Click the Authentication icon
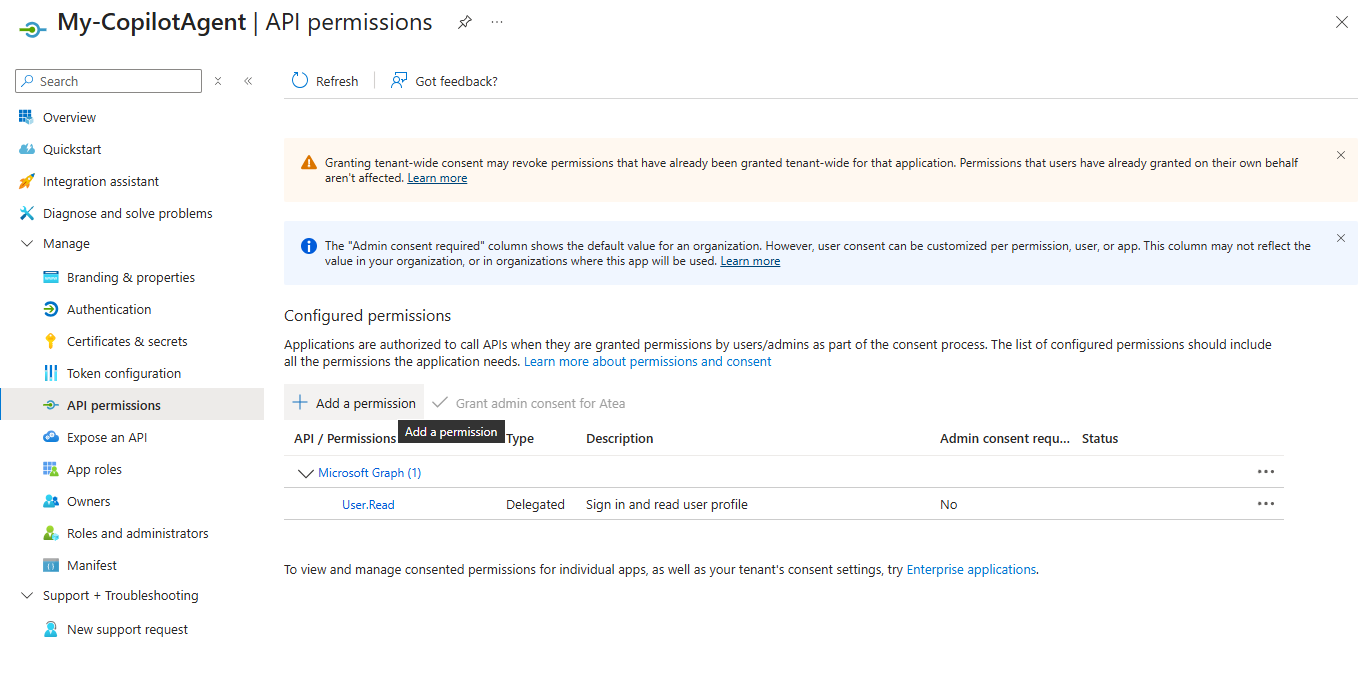 click(x=50, y=309)
